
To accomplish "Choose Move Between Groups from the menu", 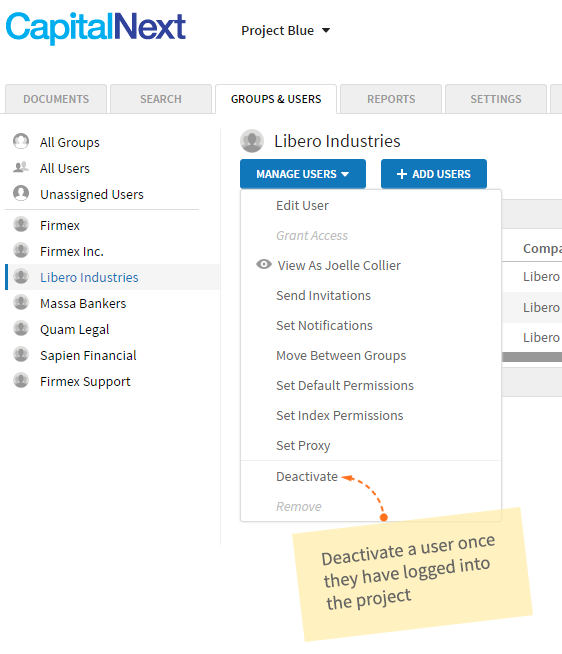I will click(341, 355).
